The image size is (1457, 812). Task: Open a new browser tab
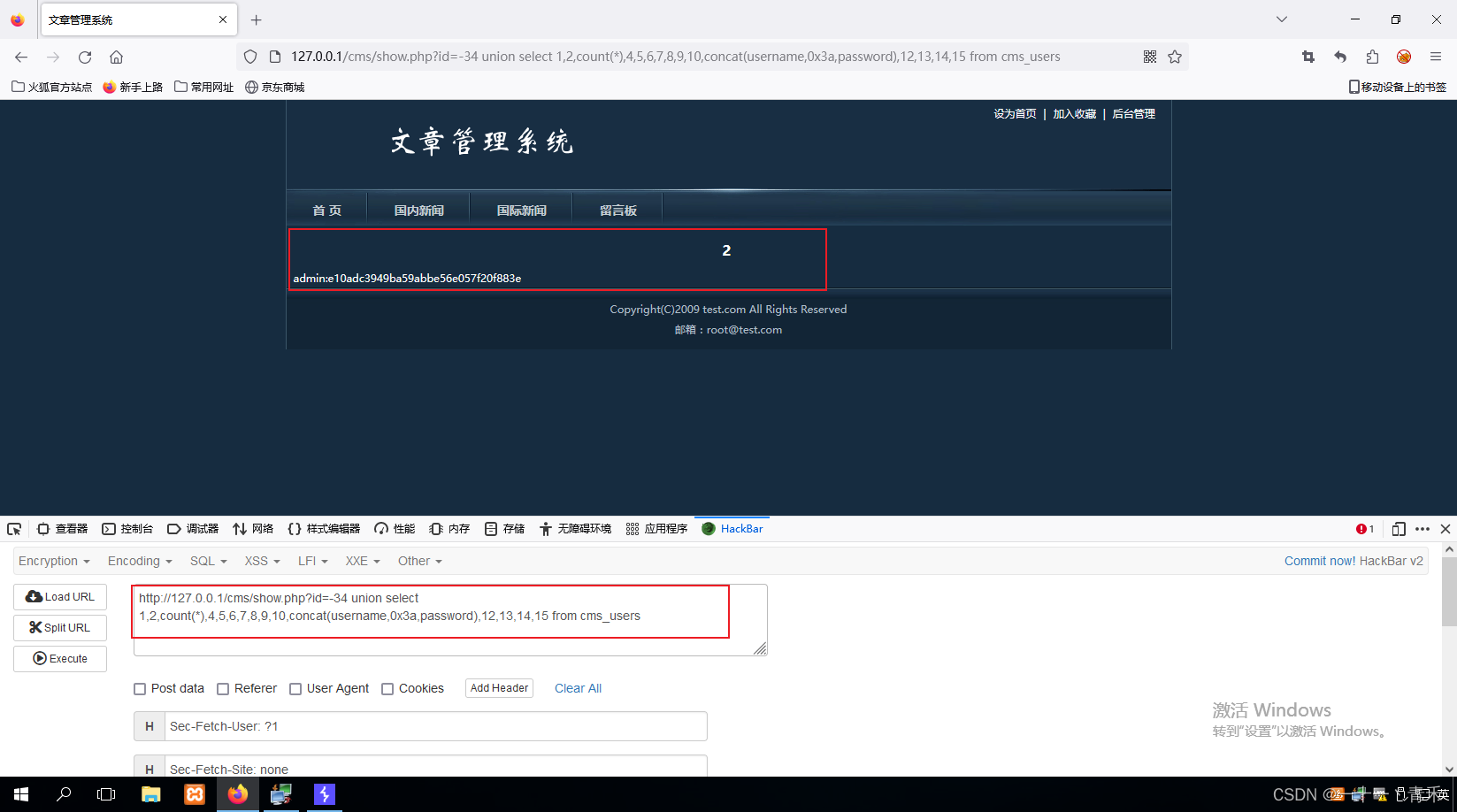pyautogui.click(x=256, y=19)
